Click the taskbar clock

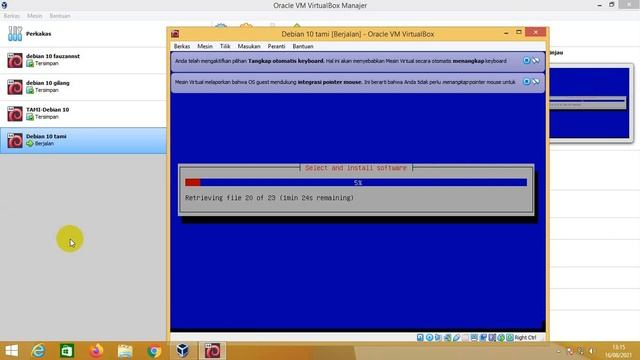(619, 351)
